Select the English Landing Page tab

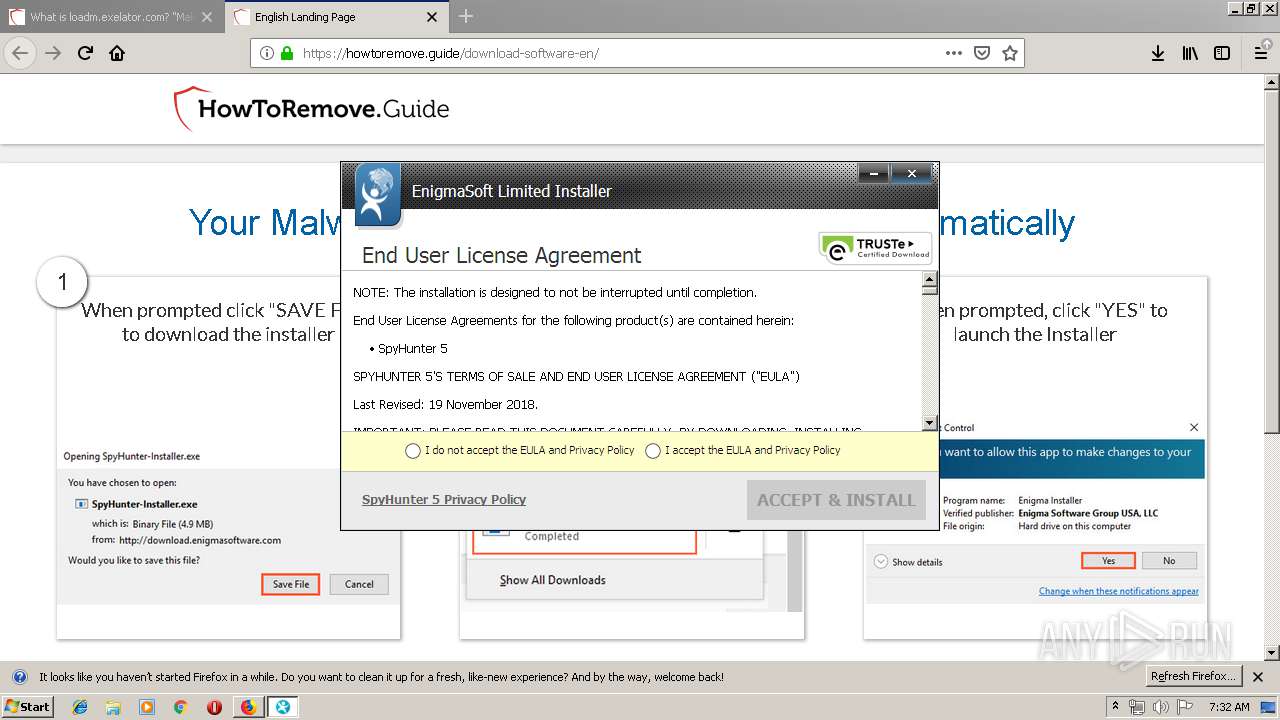[x=335, y=17]
